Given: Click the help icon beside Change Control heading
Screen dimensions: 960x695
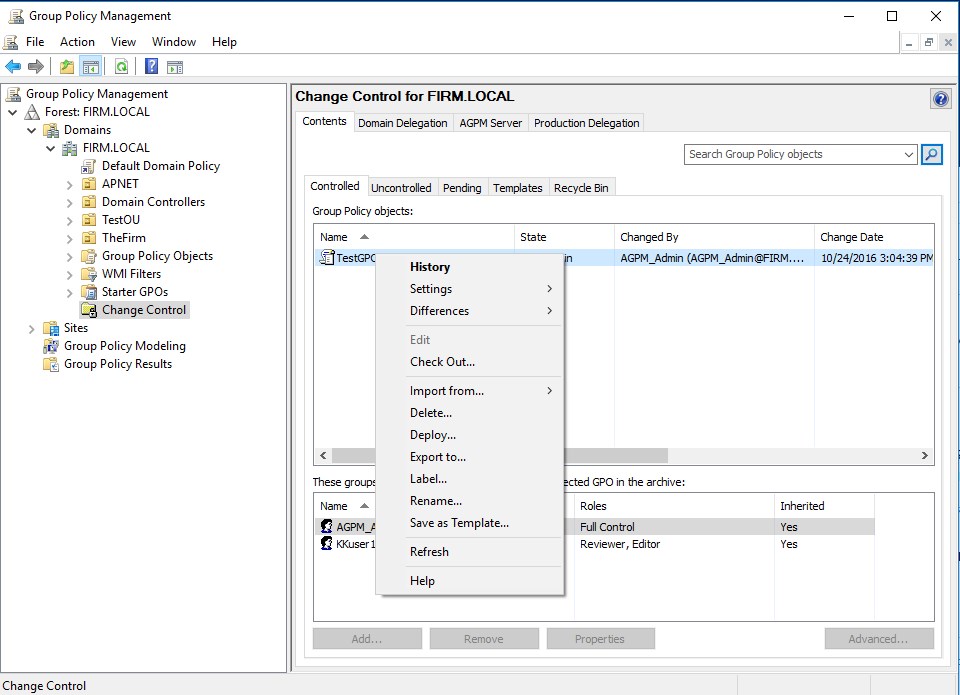Looking at the screenshot, I should click(940, 99).
